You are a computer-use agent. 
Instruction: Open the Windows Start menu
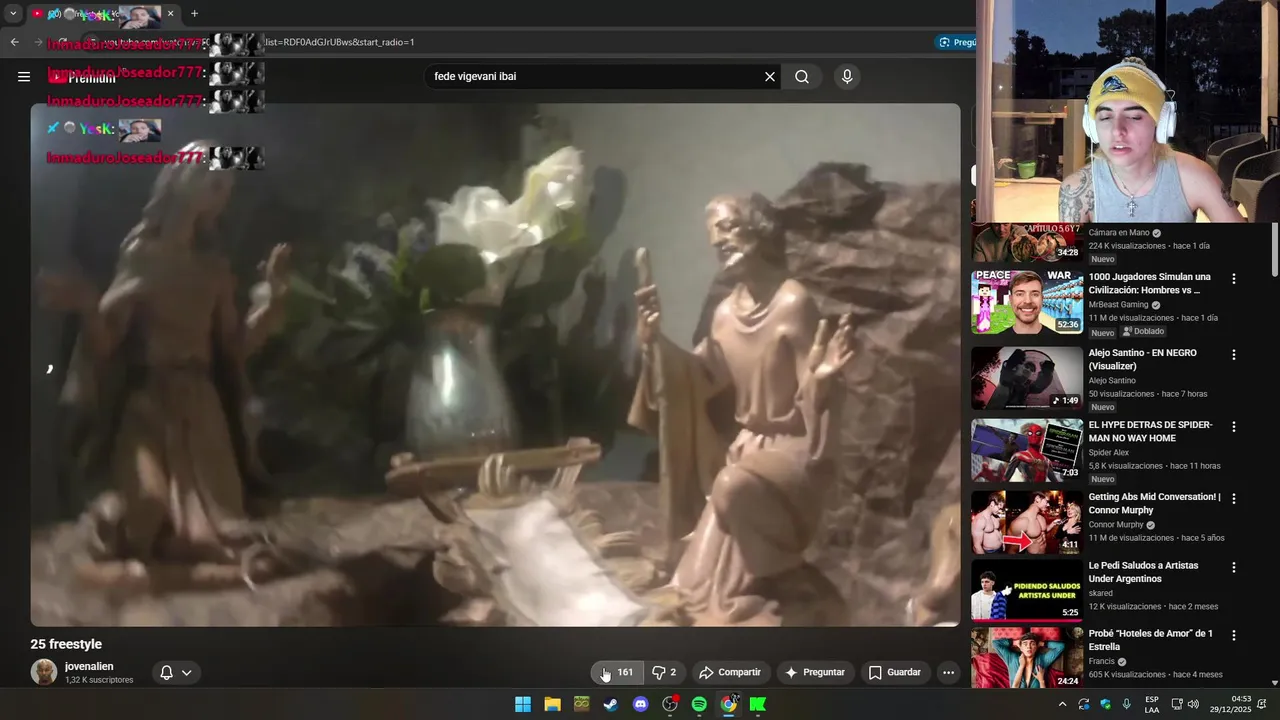coord(523,704)
